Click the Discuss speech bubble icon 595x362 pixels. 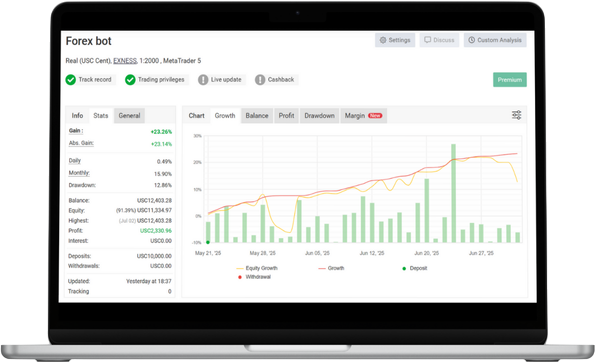pyautogui.click(x=428, y=40)
